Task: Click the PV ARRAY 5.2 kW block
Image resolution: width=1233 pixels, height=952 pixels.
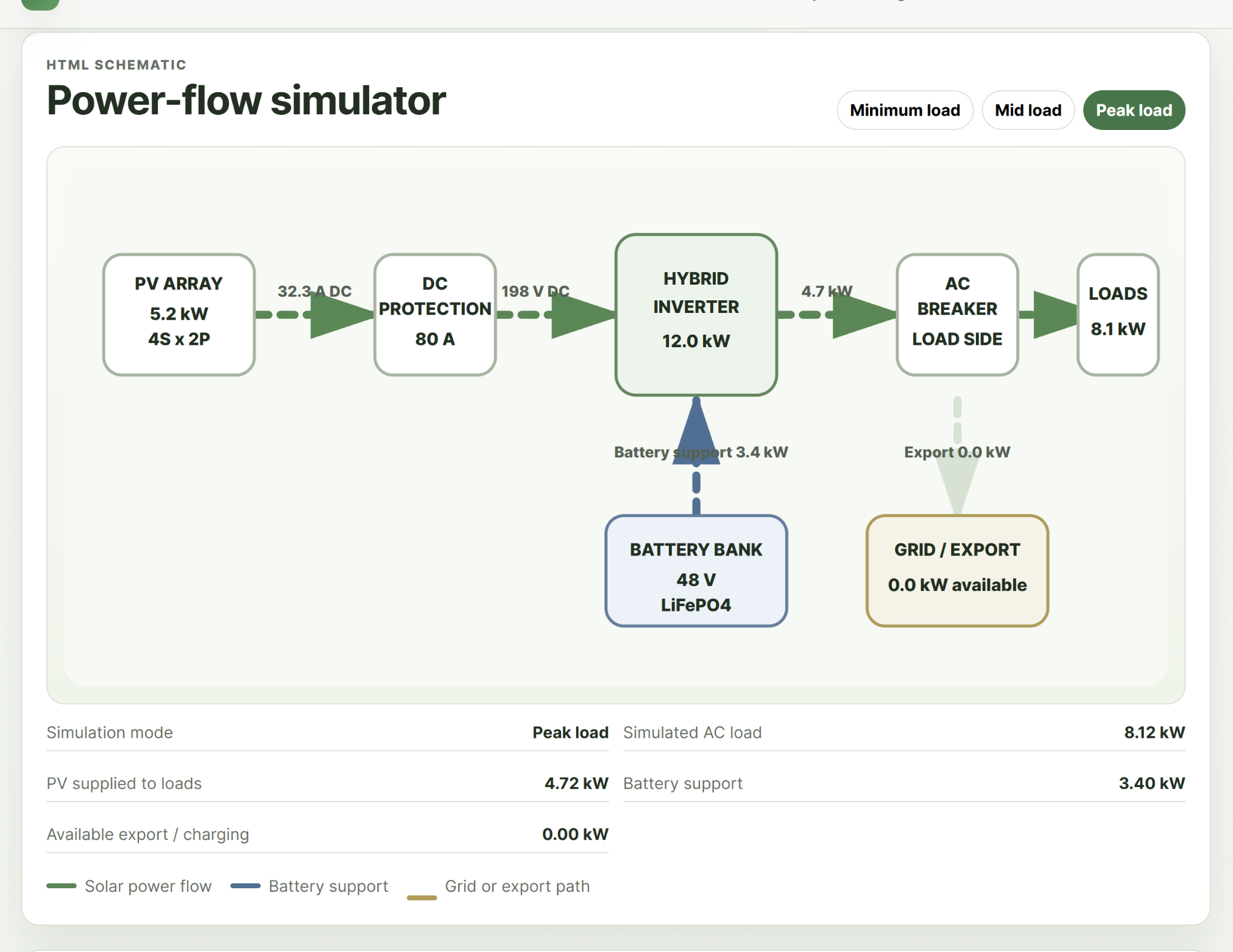Action: click(x=179, y=315)
